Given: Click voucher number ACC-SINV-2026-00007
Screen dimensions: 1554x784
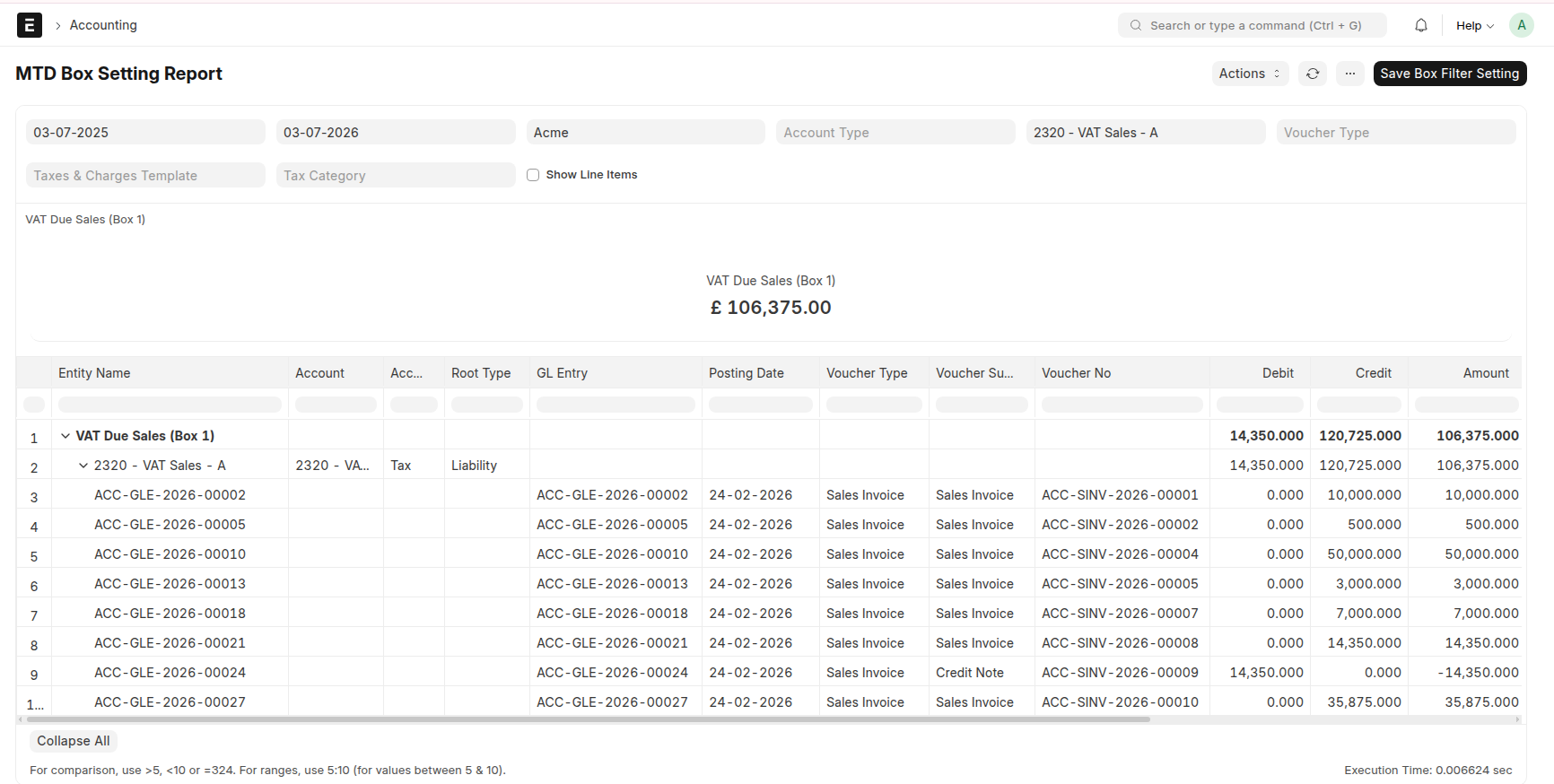Looking at the screenshot, I should pyautogui.click(x=1120, y=614).
